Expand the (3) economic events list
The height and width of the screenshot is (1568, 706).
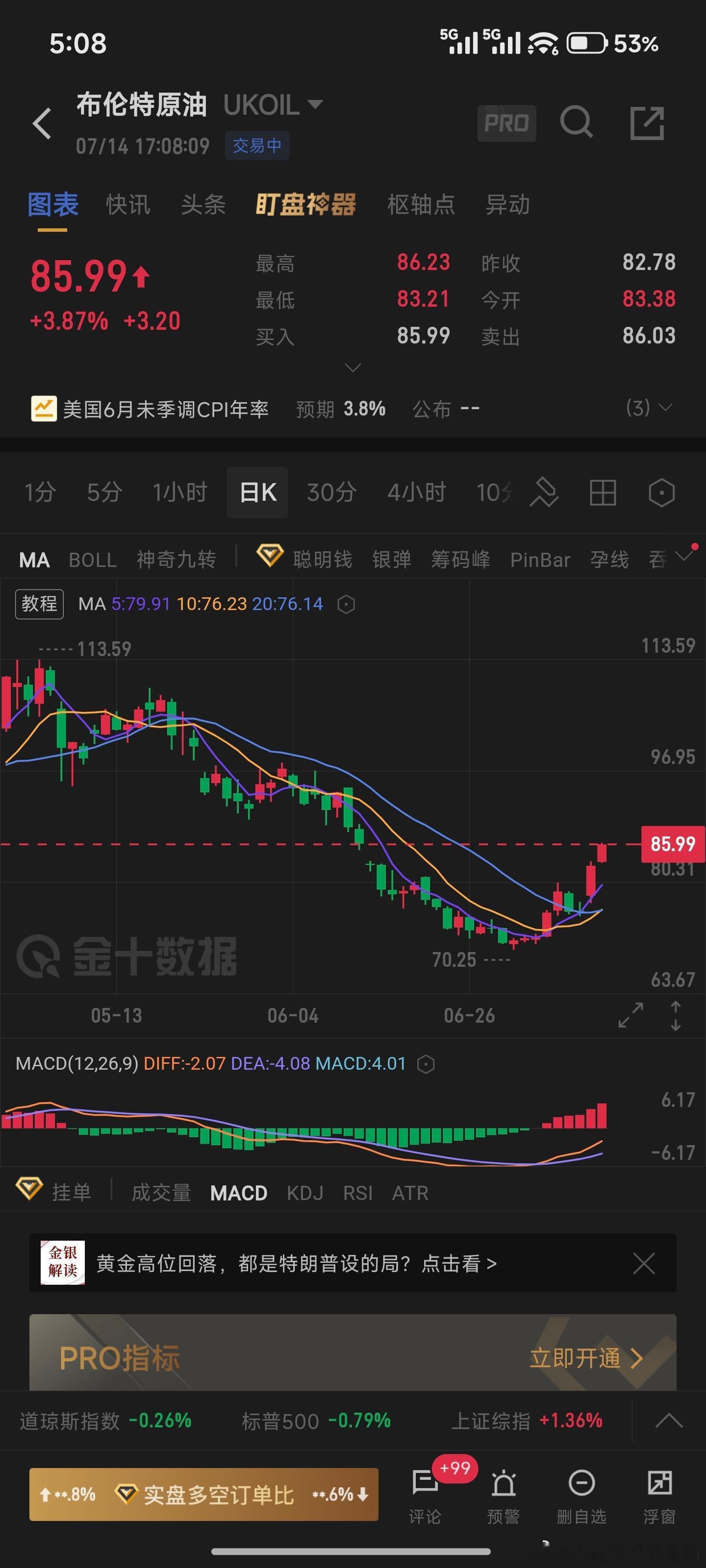[649, 408]
